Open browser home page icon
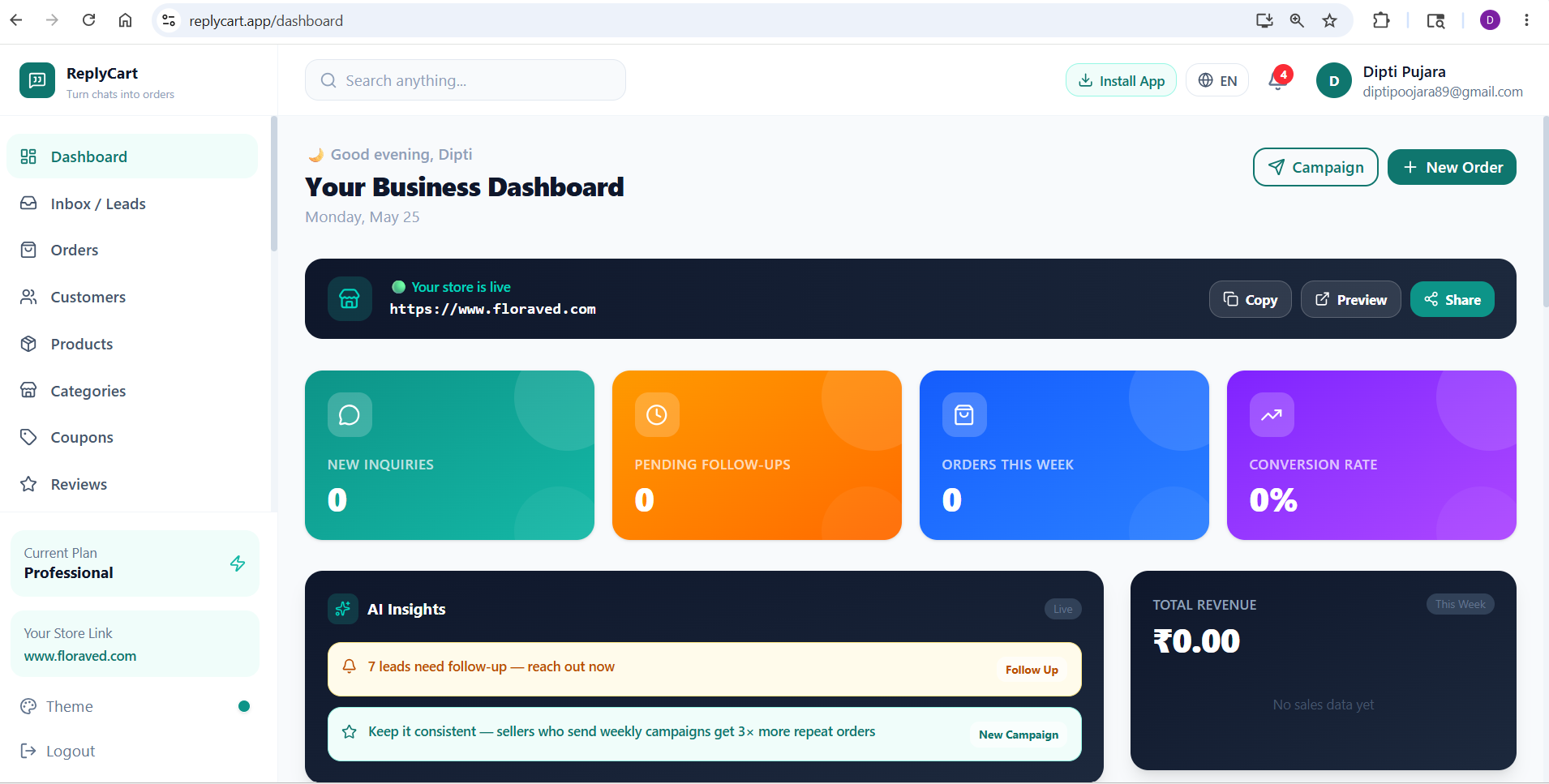The height and width of the screenshot is (784, 1549). click(125, 20)
